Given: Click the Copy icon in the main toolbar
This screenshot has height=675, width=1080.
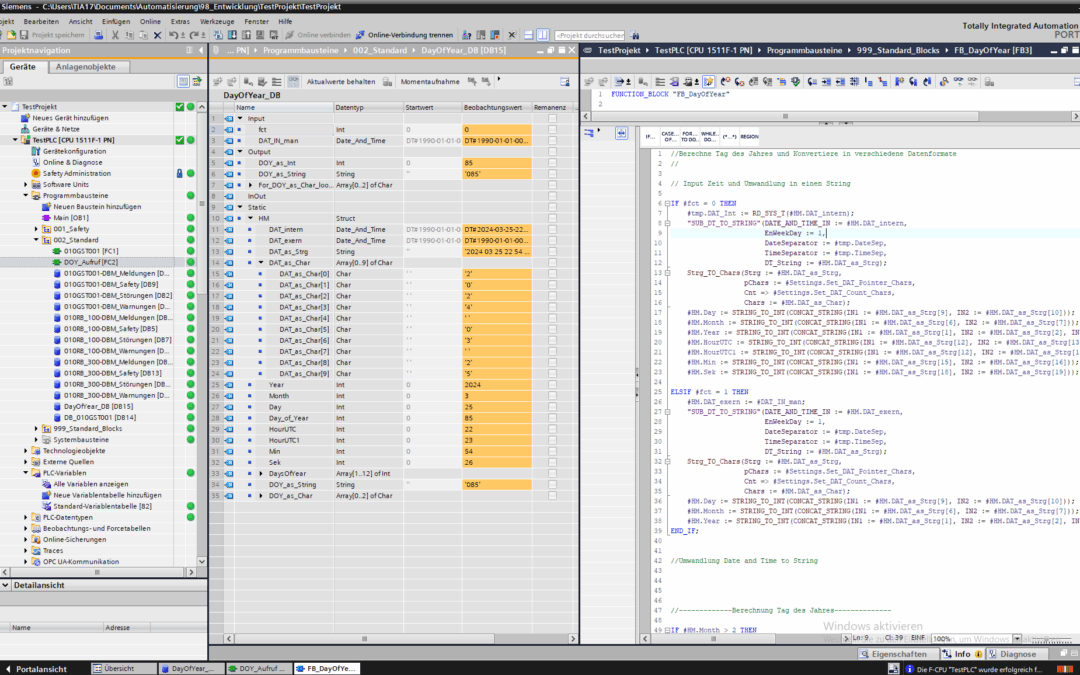Looking at the screenshot, I should click(x=129, y=34).
